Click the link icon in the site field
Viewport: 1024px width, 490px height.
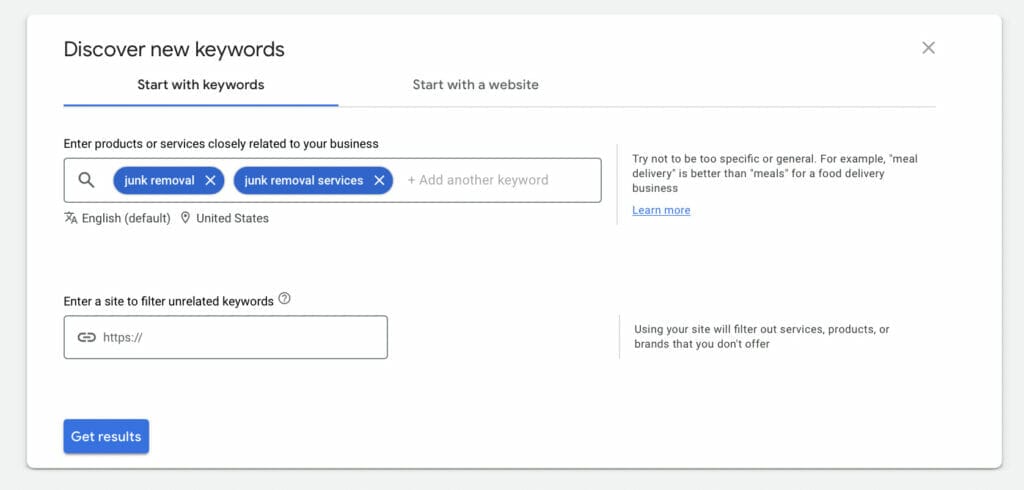click(86, 337)
